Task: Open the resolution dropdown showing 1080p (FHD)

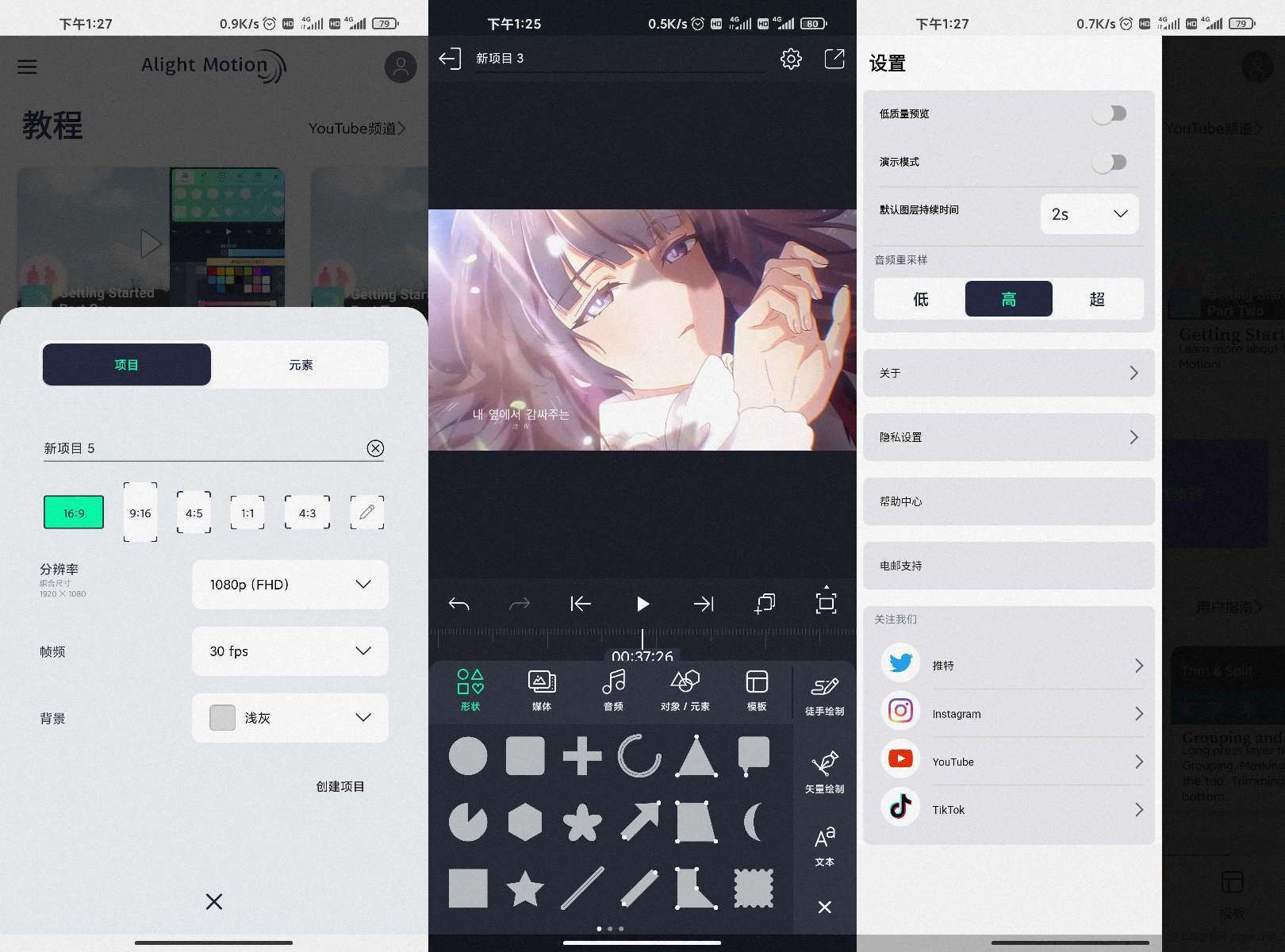Action: click(290, 585)
